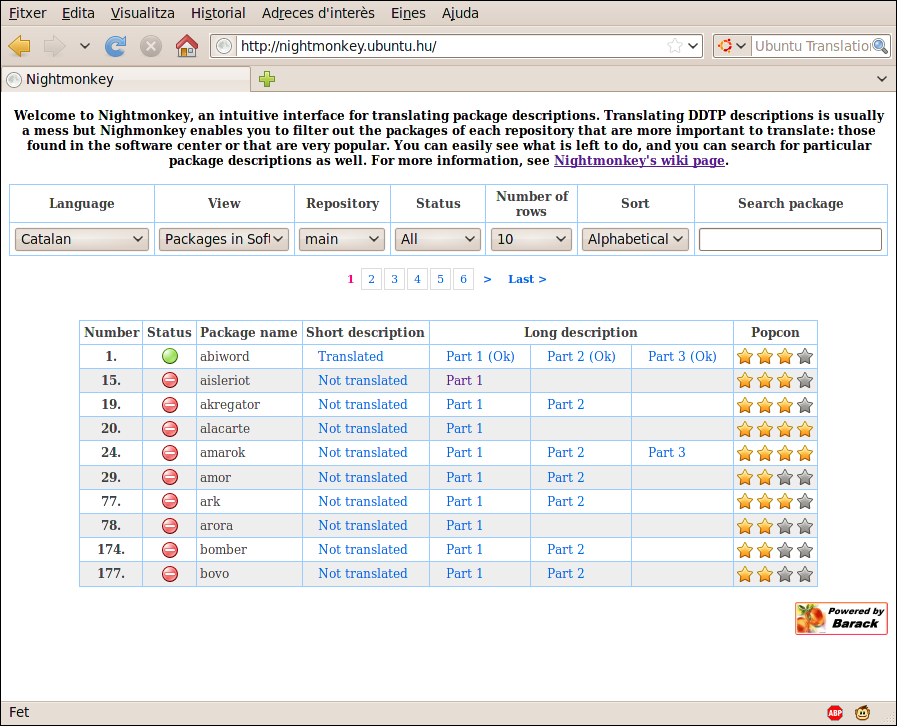Select the Nightmonkey tab

[x=126, y=79]
